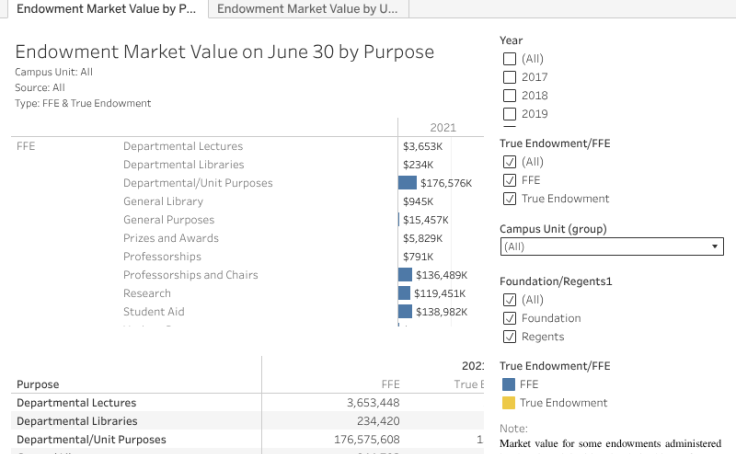This screenshot has height=454, width=736.
Task: Select the first Endowment Market Value tab
Action: click(105, 9)
